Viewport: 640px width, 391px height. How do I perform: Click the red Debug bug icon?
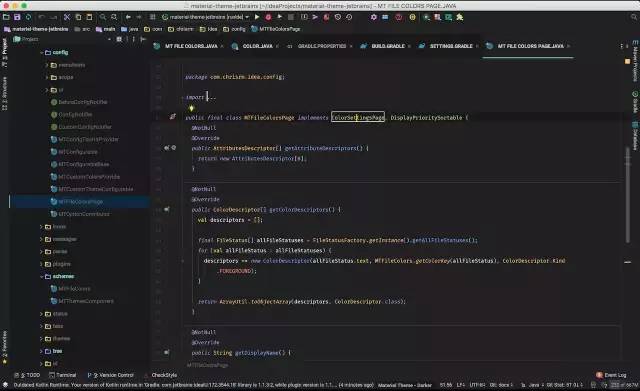[x=268, y=17]
